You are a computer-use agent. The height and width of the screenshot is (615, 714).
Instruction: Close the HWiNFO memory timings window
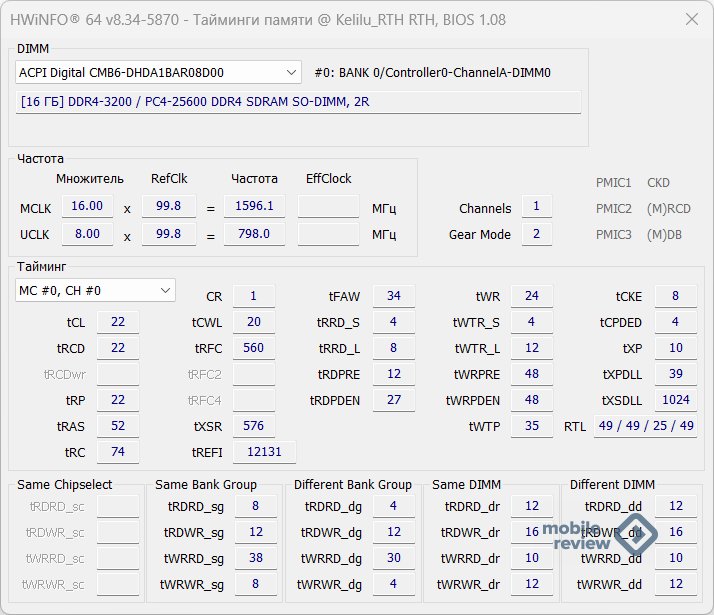[x=690, y=20]
